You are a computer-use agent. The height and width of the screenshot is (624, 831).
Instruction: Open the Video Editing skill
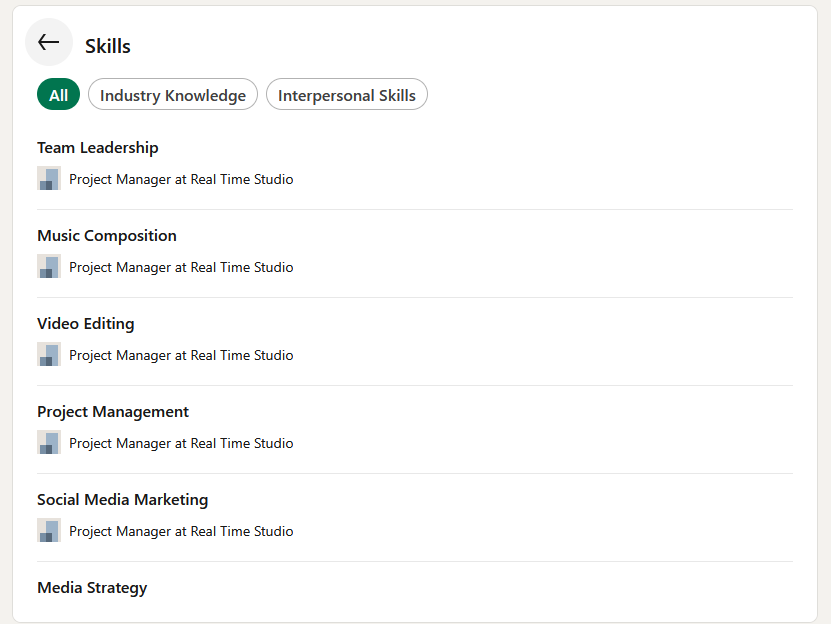pos(86,323)
